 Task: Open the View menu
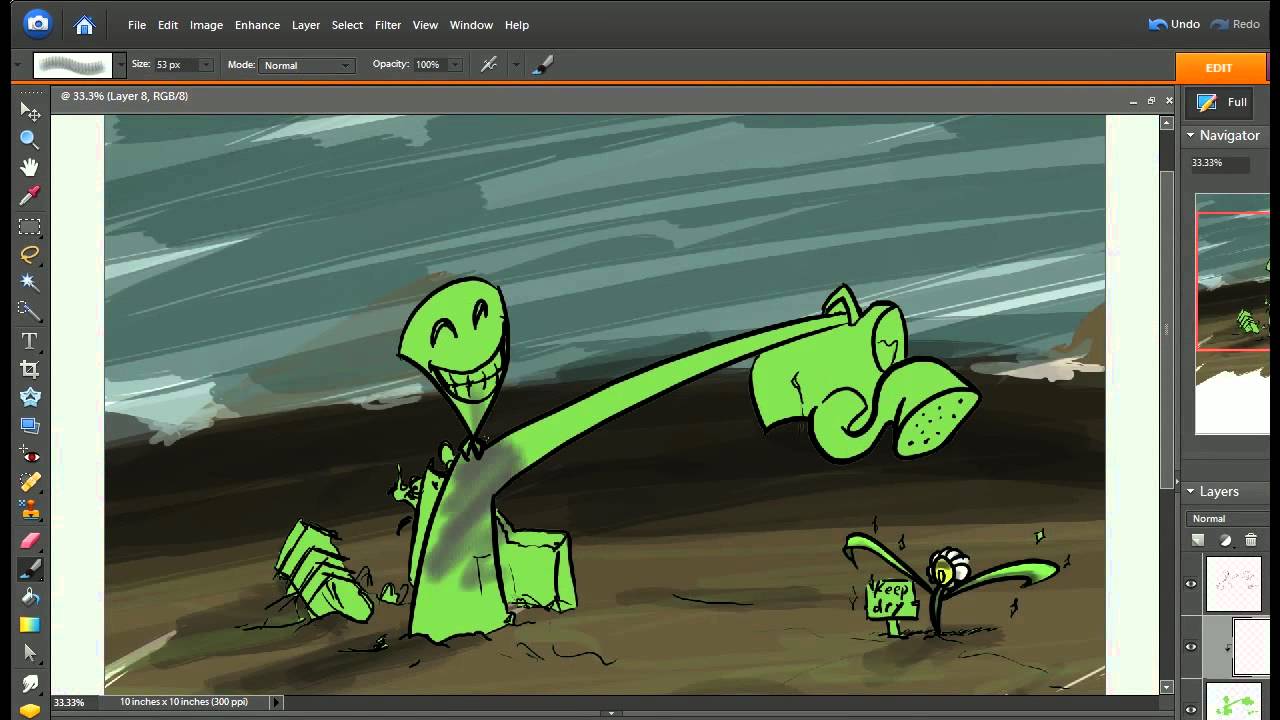click(x=425, y=25)
